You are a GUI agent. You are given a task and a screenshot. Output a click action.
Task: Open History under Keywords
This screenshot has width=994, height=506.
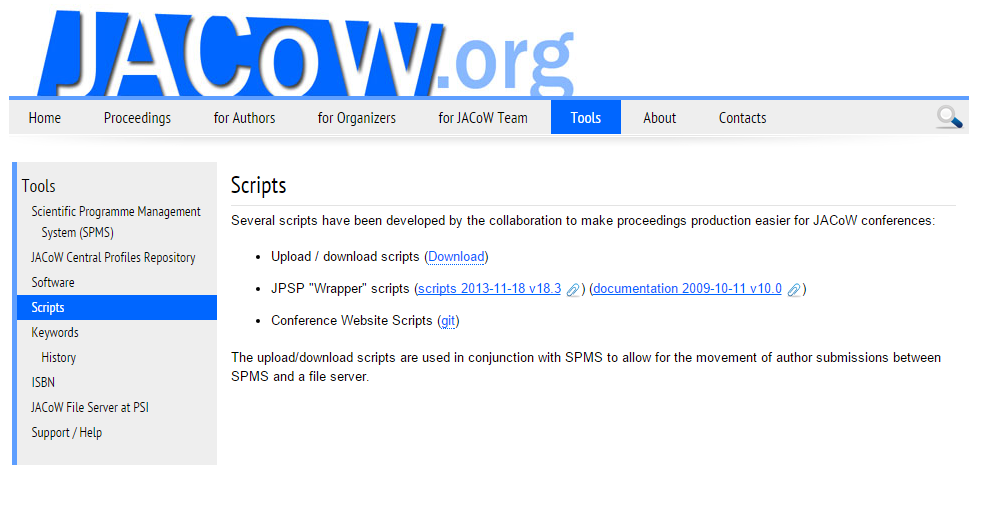[58, 358]
